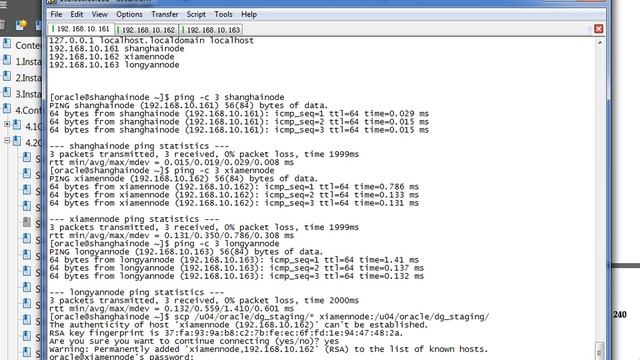Screen dimensions: 640x360
Task: Click the xiamennode reply with time=0.786 ms
Action: (x=234, y=187)
